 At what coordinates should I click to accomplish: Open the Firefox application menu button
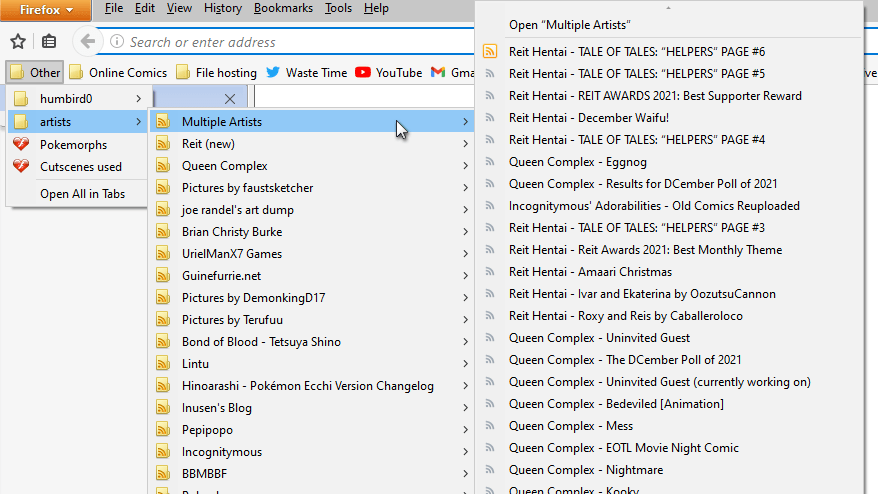(46, 9)
